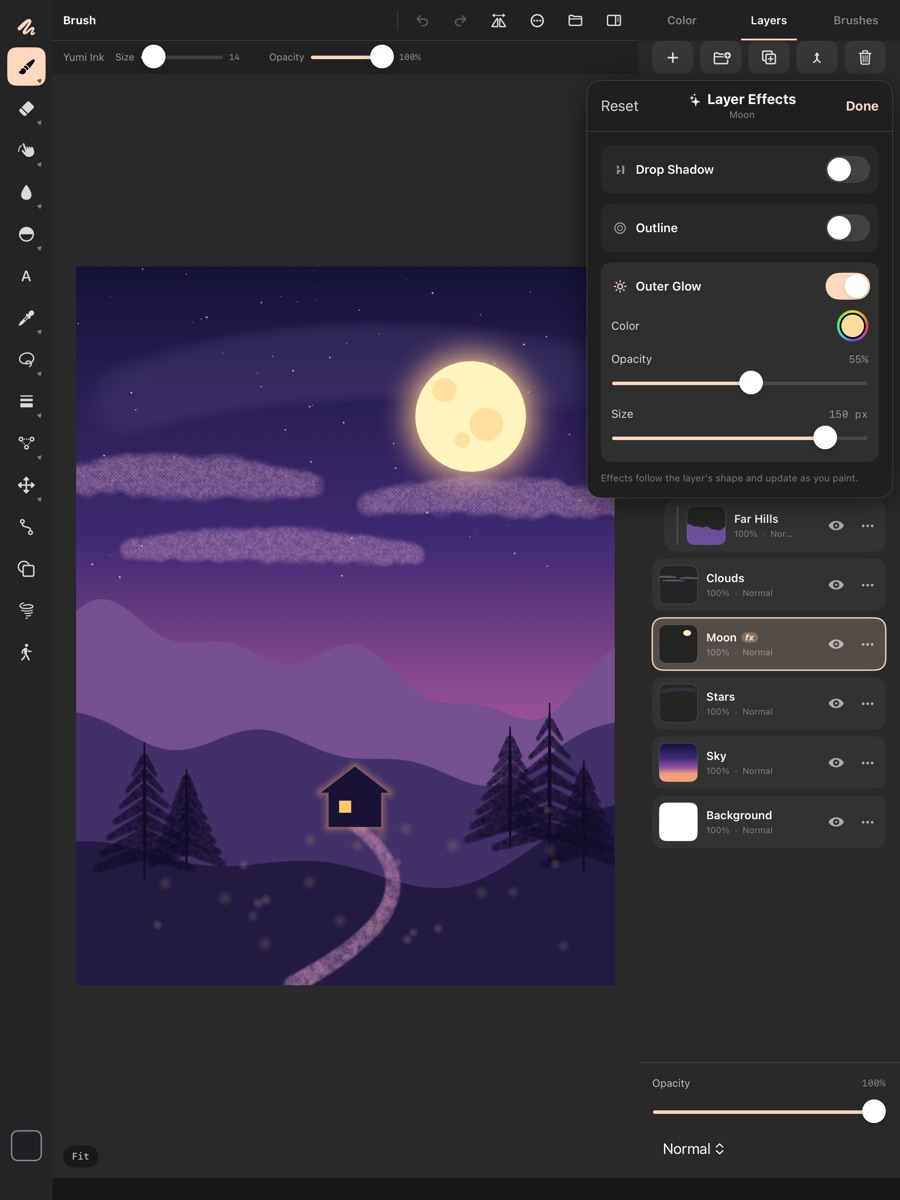Undo the last action
This screenshot has width=900, height=1200.
422,20
